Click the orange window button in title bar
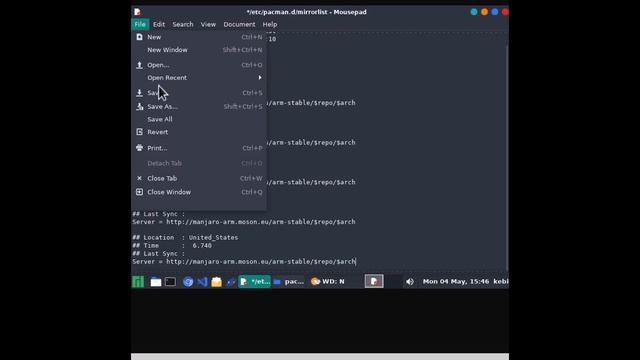The width and height of the screenshot is (640, 360). 484,12
